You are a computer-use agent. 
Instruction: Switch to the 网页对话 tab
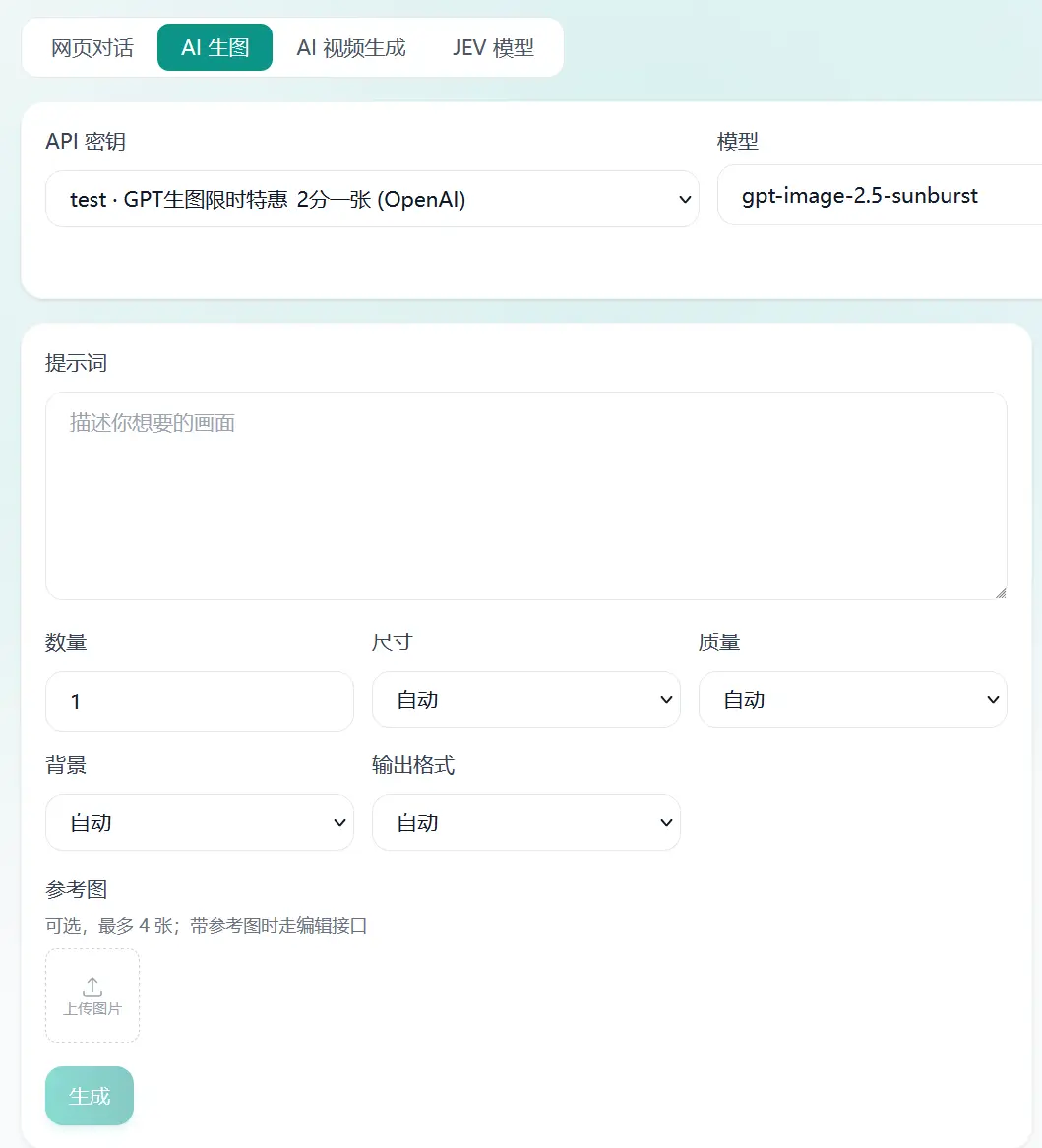[x=92, y=47]
